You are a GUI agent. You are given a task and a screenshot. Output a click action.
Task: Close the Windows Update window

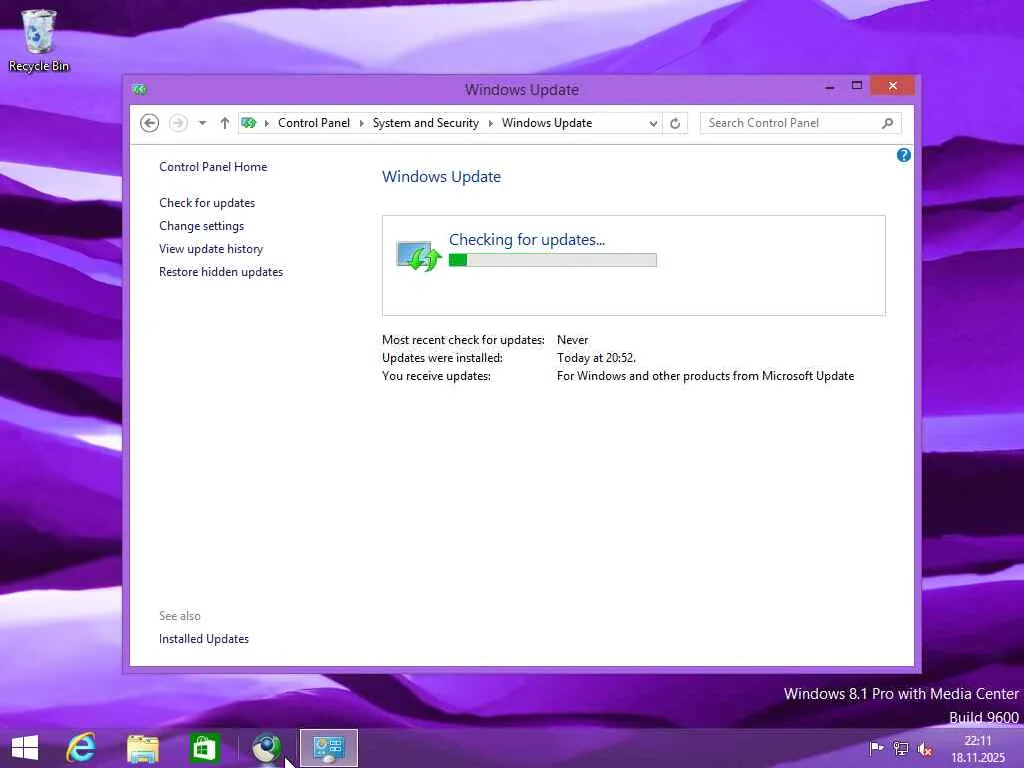892,86
